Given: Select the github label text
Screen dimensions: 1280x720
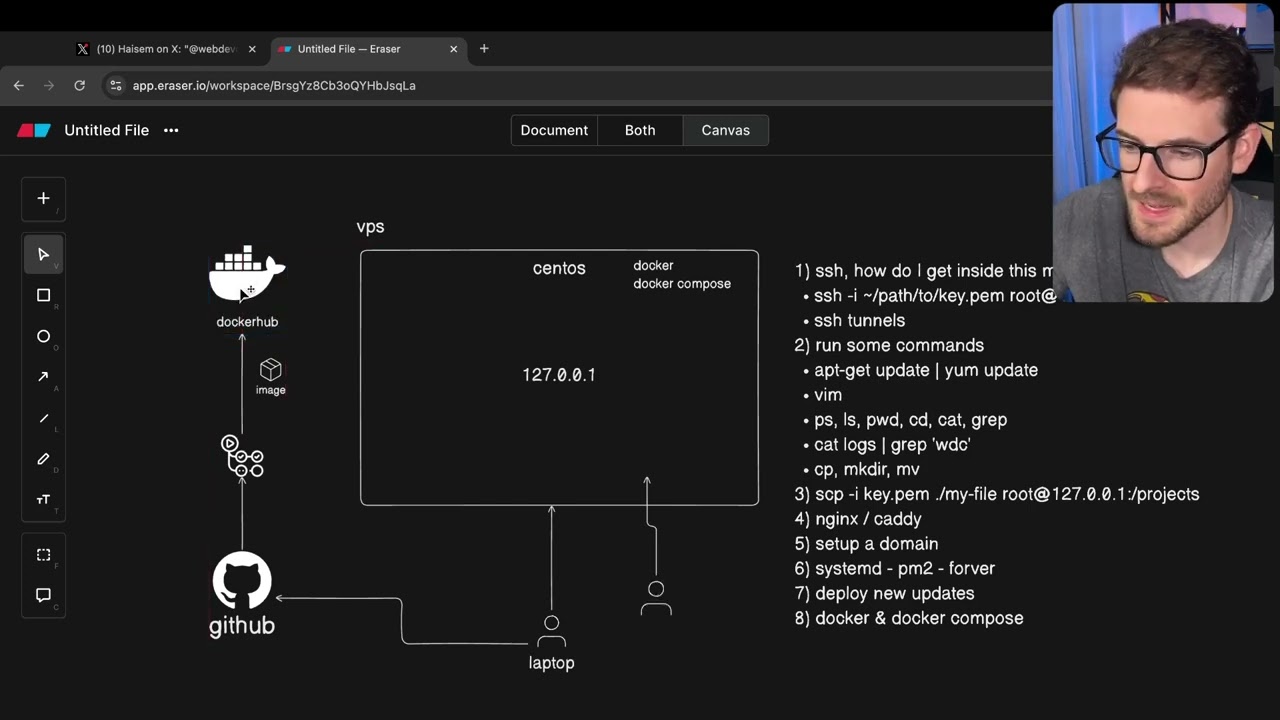Looking at the screenshot, I should 242,626.
